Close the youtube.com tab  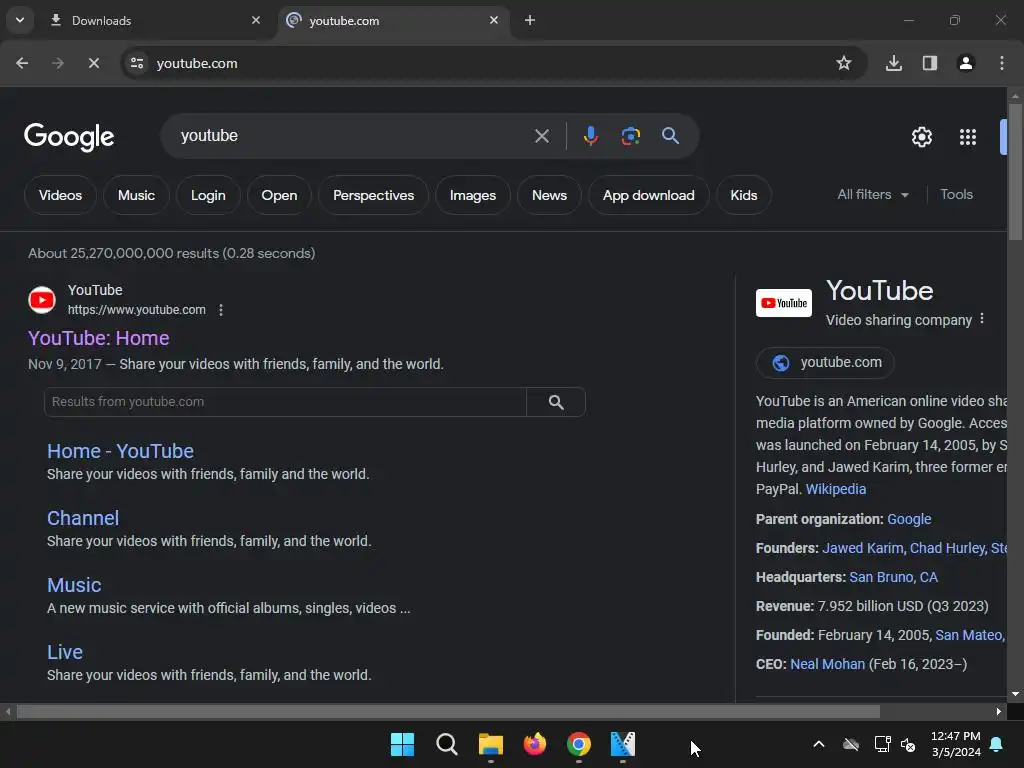coord(494,20)
